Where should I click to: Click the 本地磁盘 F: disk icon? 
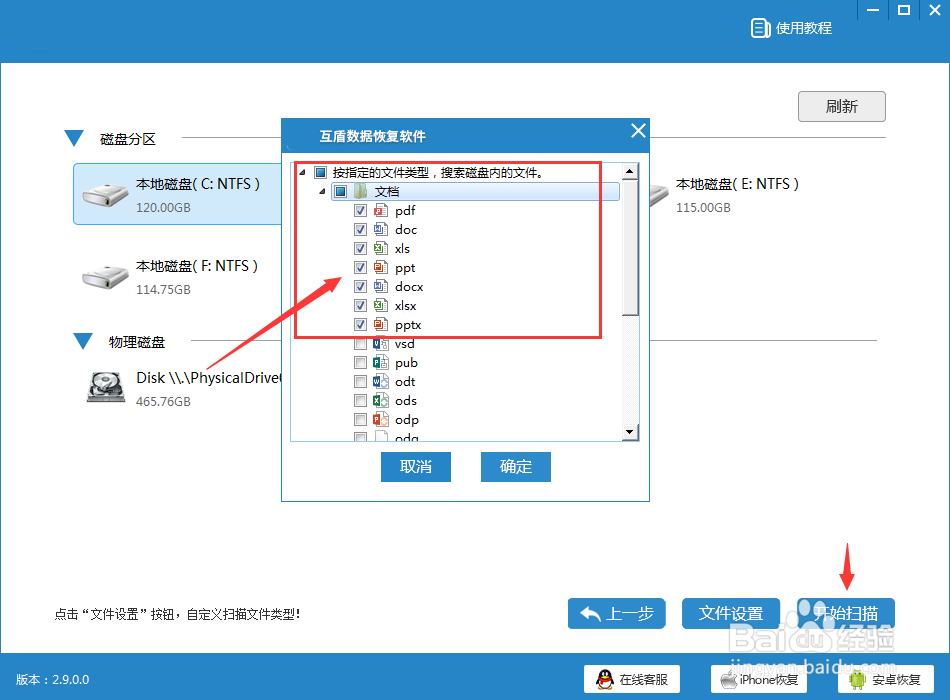click(104, 275)
